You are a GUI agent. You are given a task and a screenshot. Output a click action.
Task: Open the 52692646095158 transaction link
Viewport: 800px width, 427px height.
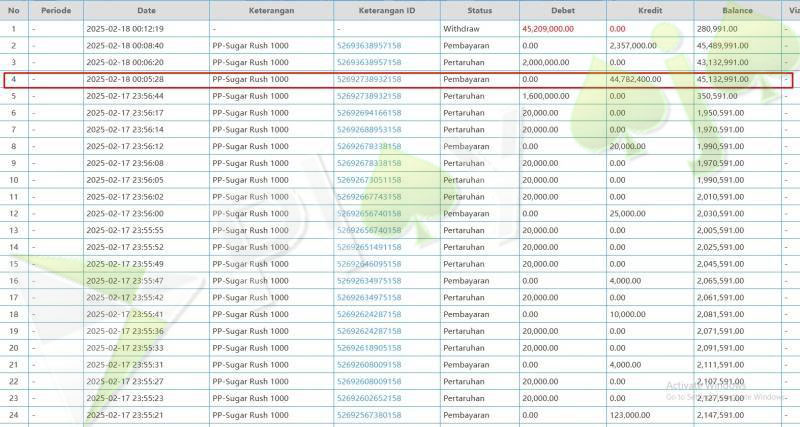(x=369, y=264)
